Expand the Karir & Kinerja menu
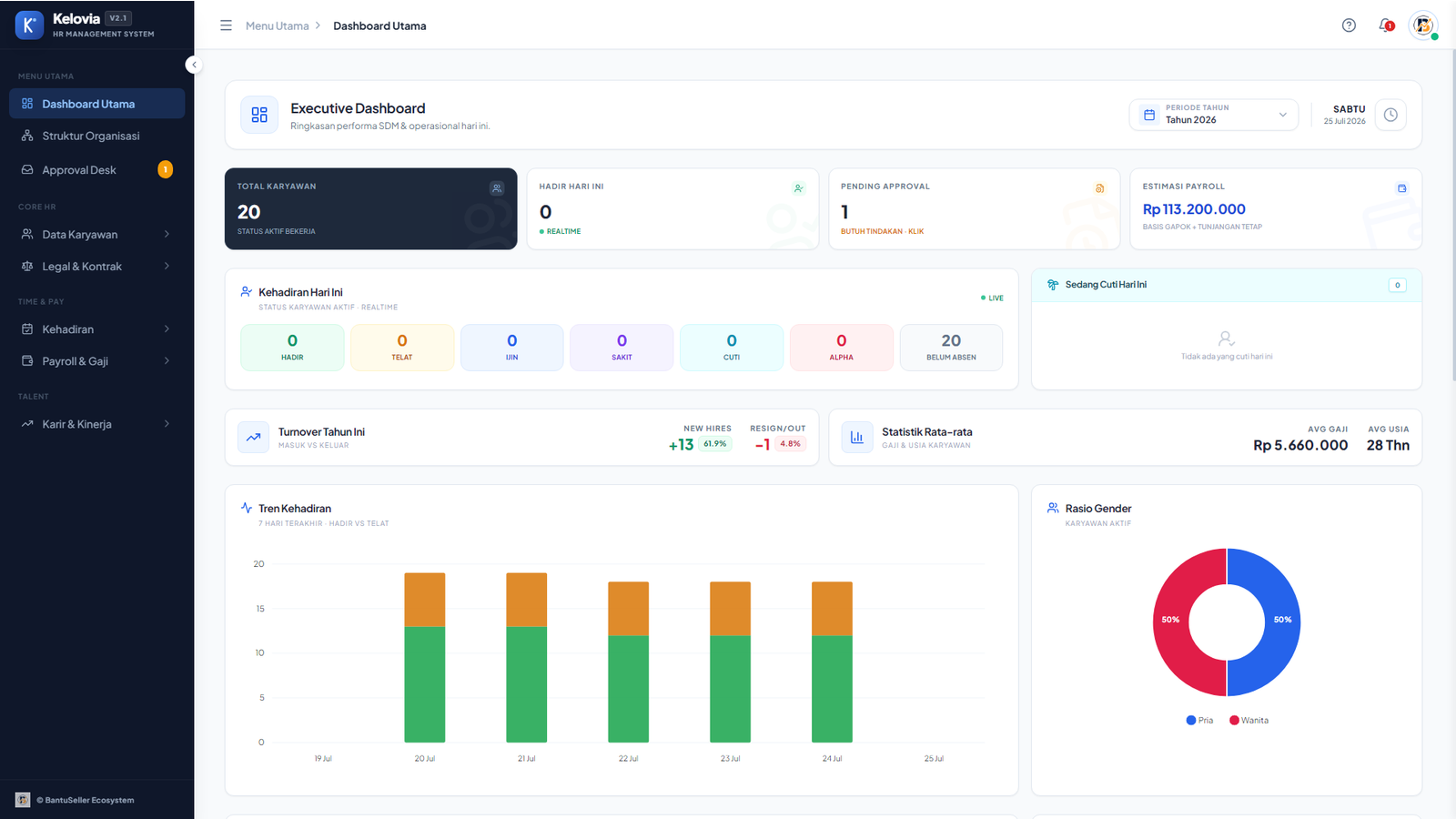This screenshot has width=1456, height=819. (96, 424)
